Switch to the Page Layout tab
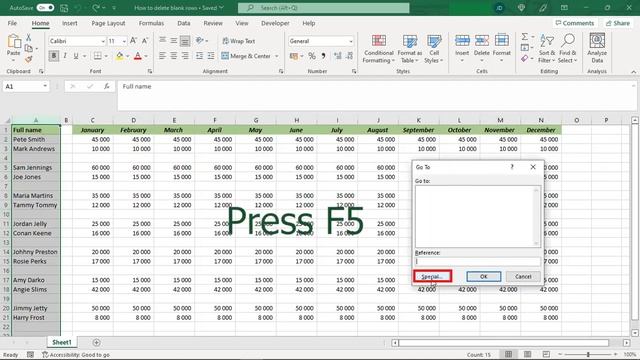The width and height of the screenshot is (640, 360). point(108,23)
